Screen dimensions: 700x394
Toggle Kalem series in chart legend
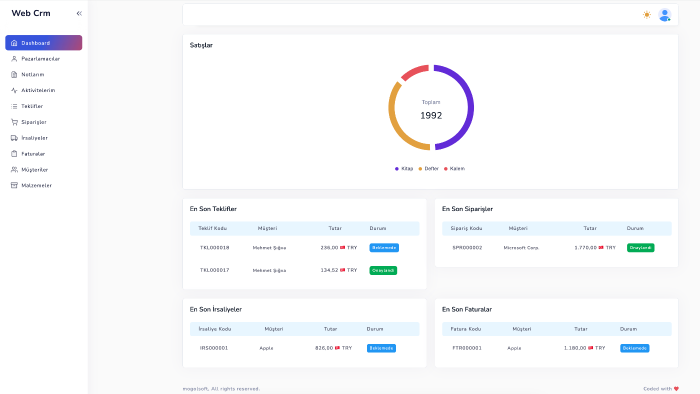click(454, 169)
